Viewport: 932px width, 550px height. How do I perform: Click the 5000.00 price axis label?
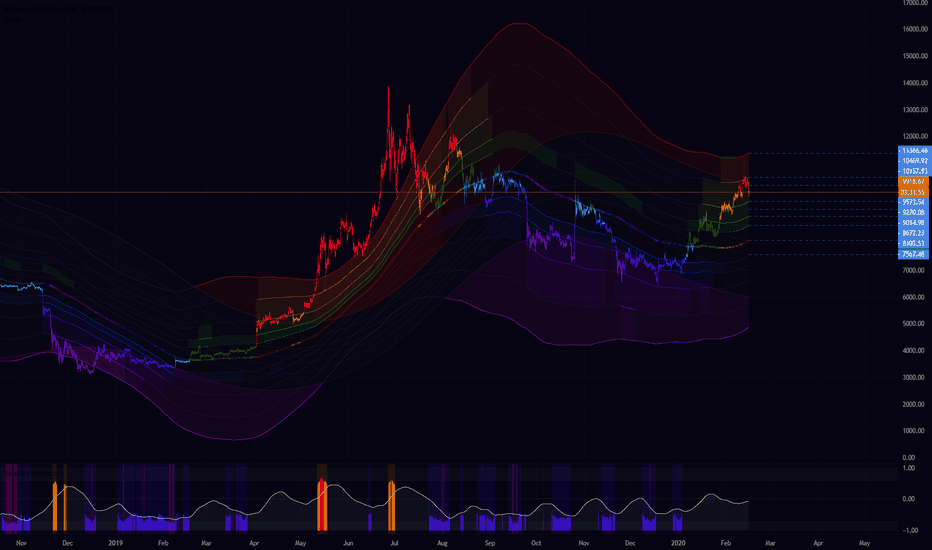pos(914,323)
